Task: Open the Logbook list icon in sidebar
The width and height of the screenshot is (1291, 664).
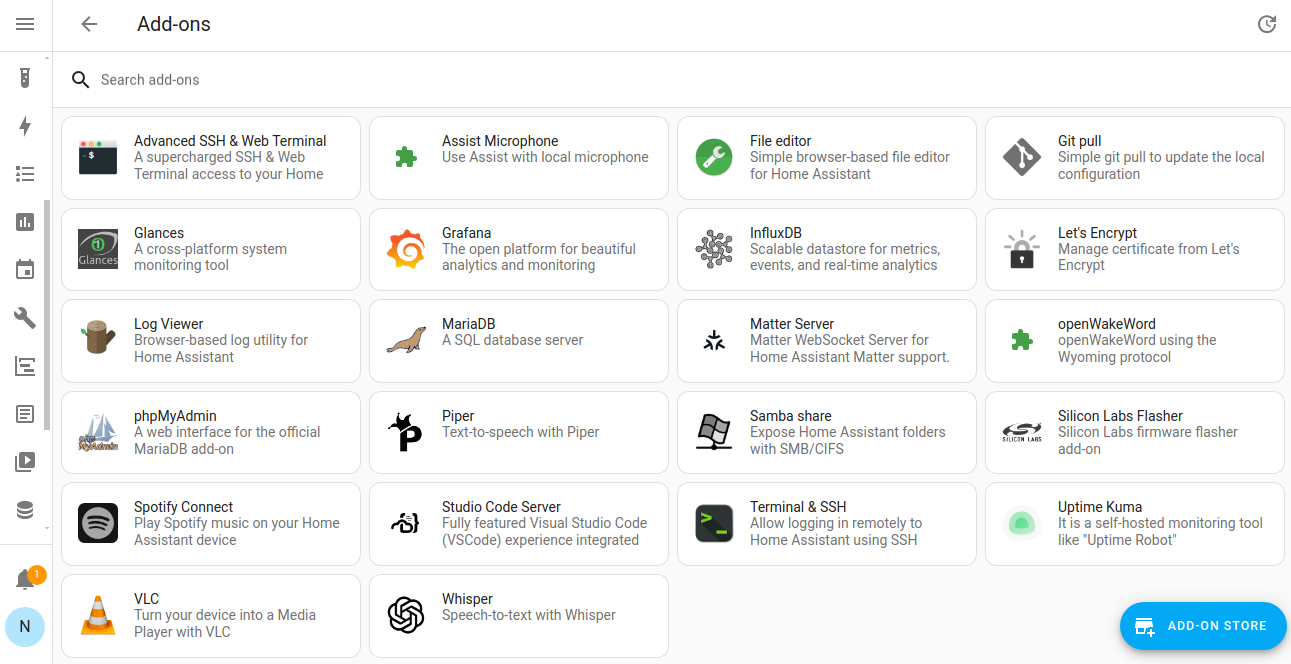Action: (25, 174)
